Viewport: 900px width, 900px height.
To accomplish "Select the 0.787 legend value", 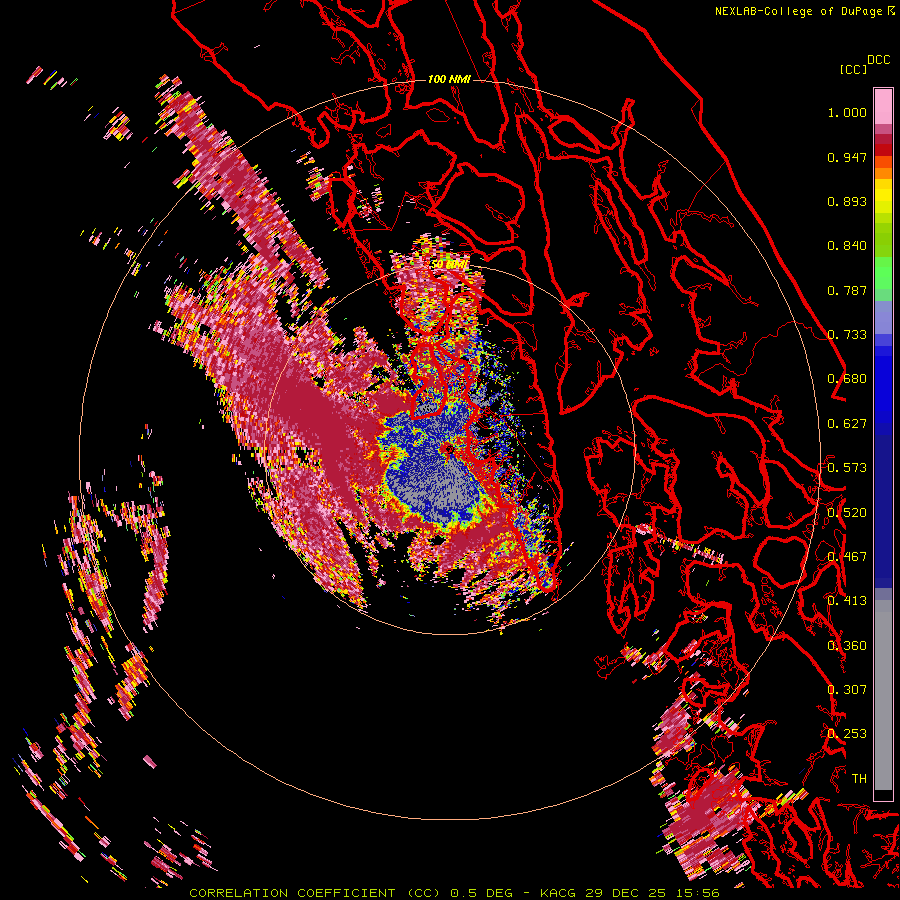I will [x=847, y=290].
